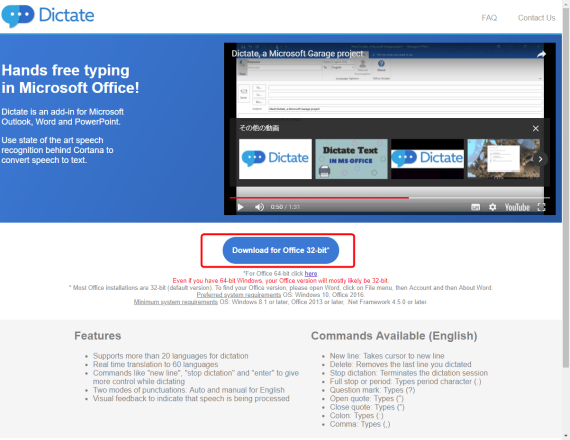The image size is (570, 440).
Task: Click the video title 'Dictate, a Microsoft Garage project'
Action: pos(297,54)
